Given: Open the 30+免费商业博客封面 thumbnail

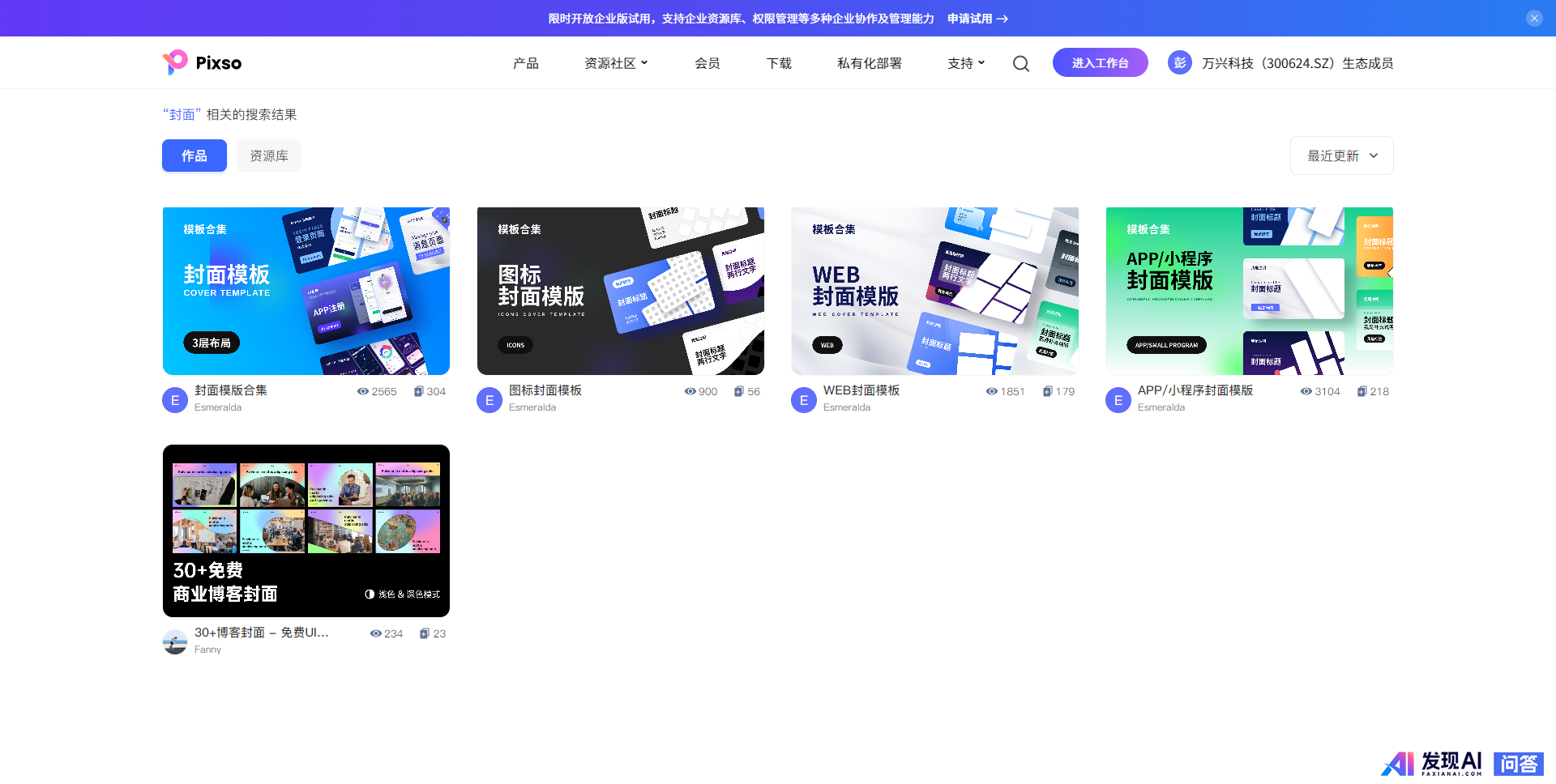Looking at the screenshot, I should coord(306,530).
